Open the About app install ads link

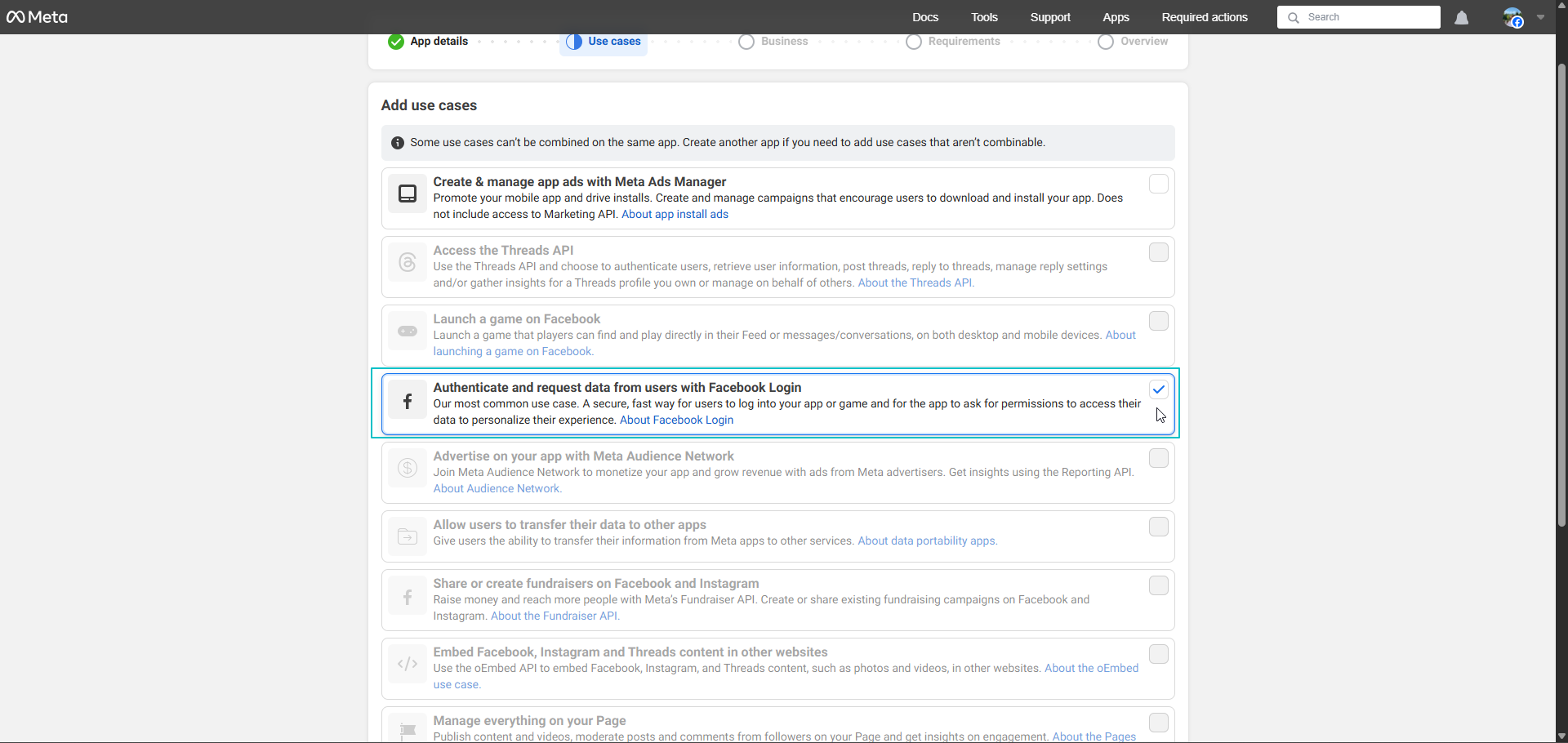click(x=675, y=215)
